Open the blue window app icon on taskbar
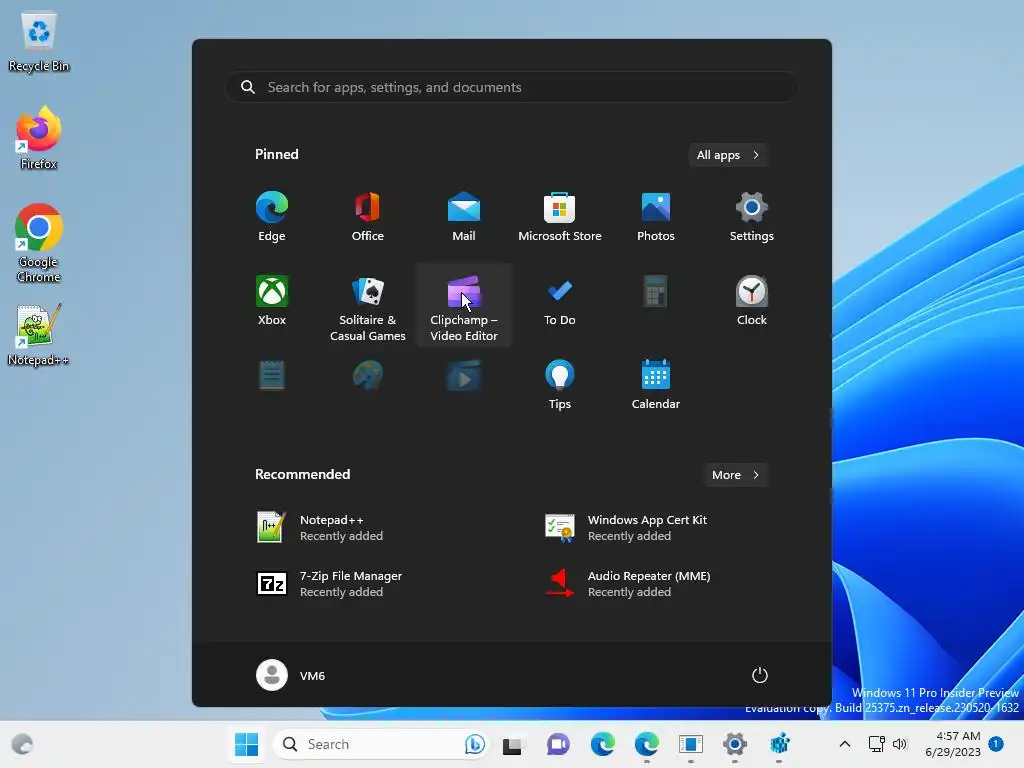 point(690,744)
